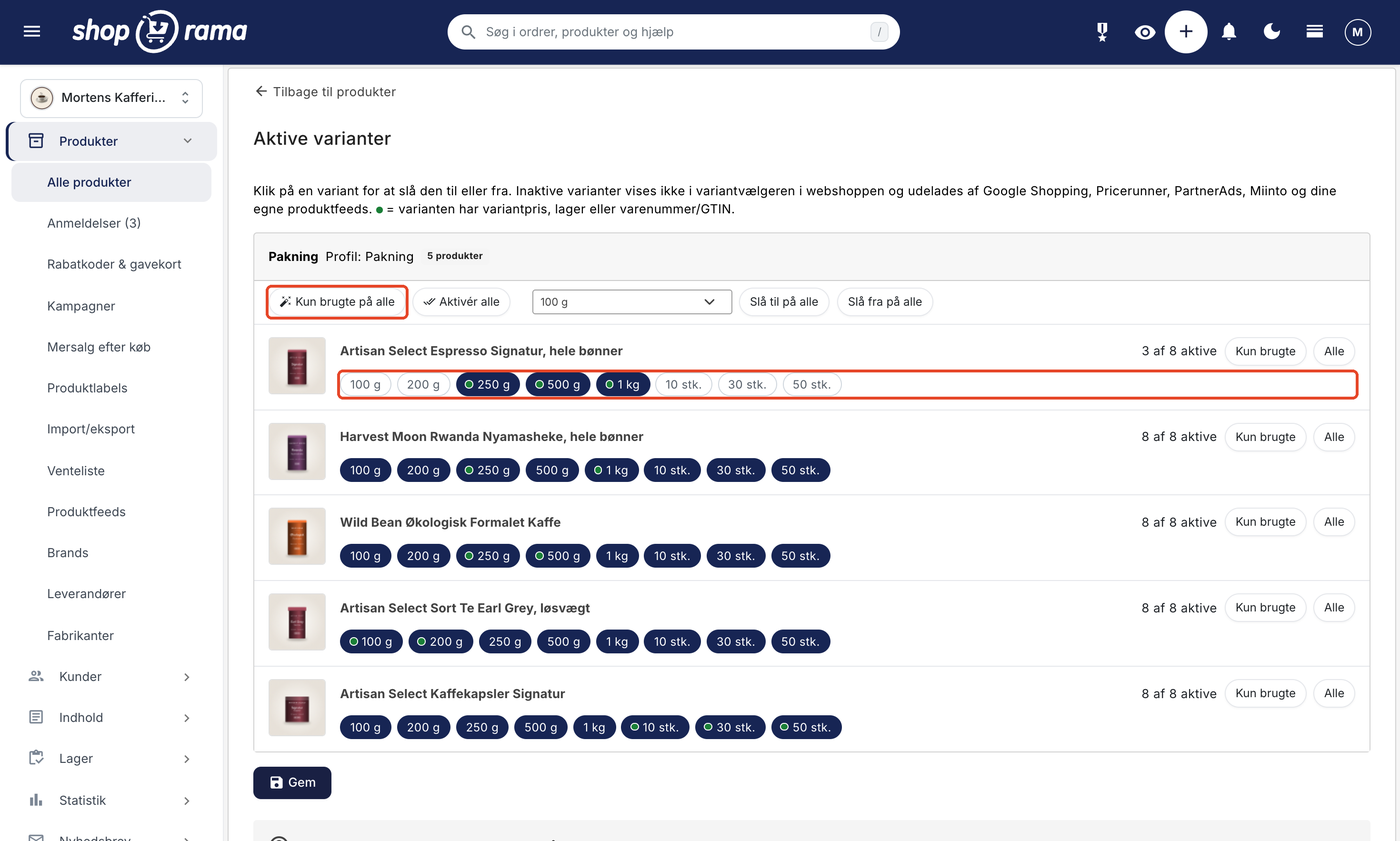
Task: Preview shop with the eye icon
Action: point(1145,32)
